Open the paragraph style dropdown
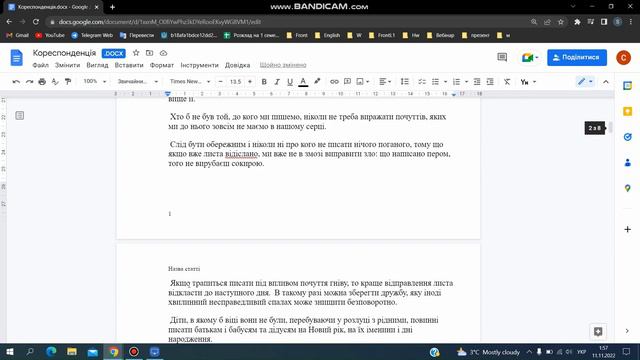 [x=137, y=82]
